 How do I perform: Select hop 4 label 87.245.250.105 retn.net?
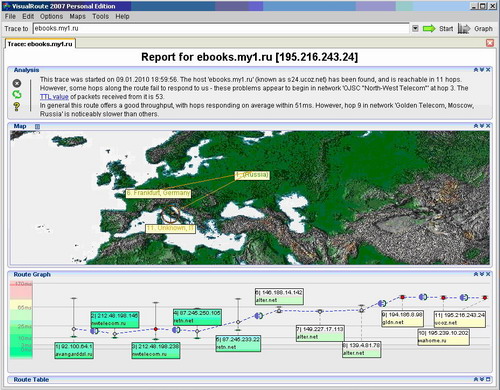pyautogui.click(x=197, y=317)
